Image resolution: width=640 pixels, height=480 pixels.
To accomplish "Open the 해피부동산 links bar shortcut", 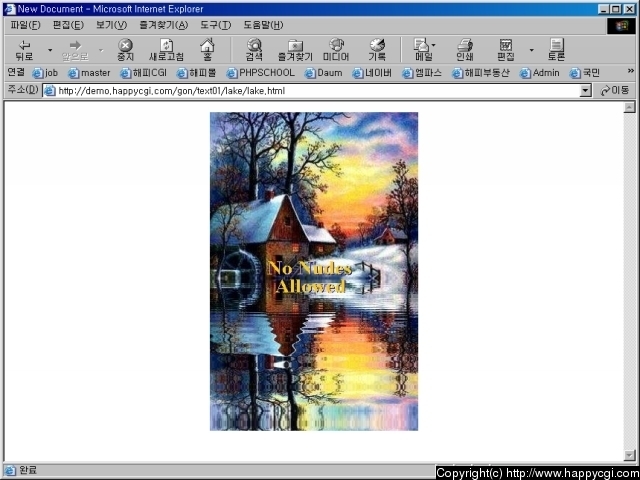I will (481, 73).
